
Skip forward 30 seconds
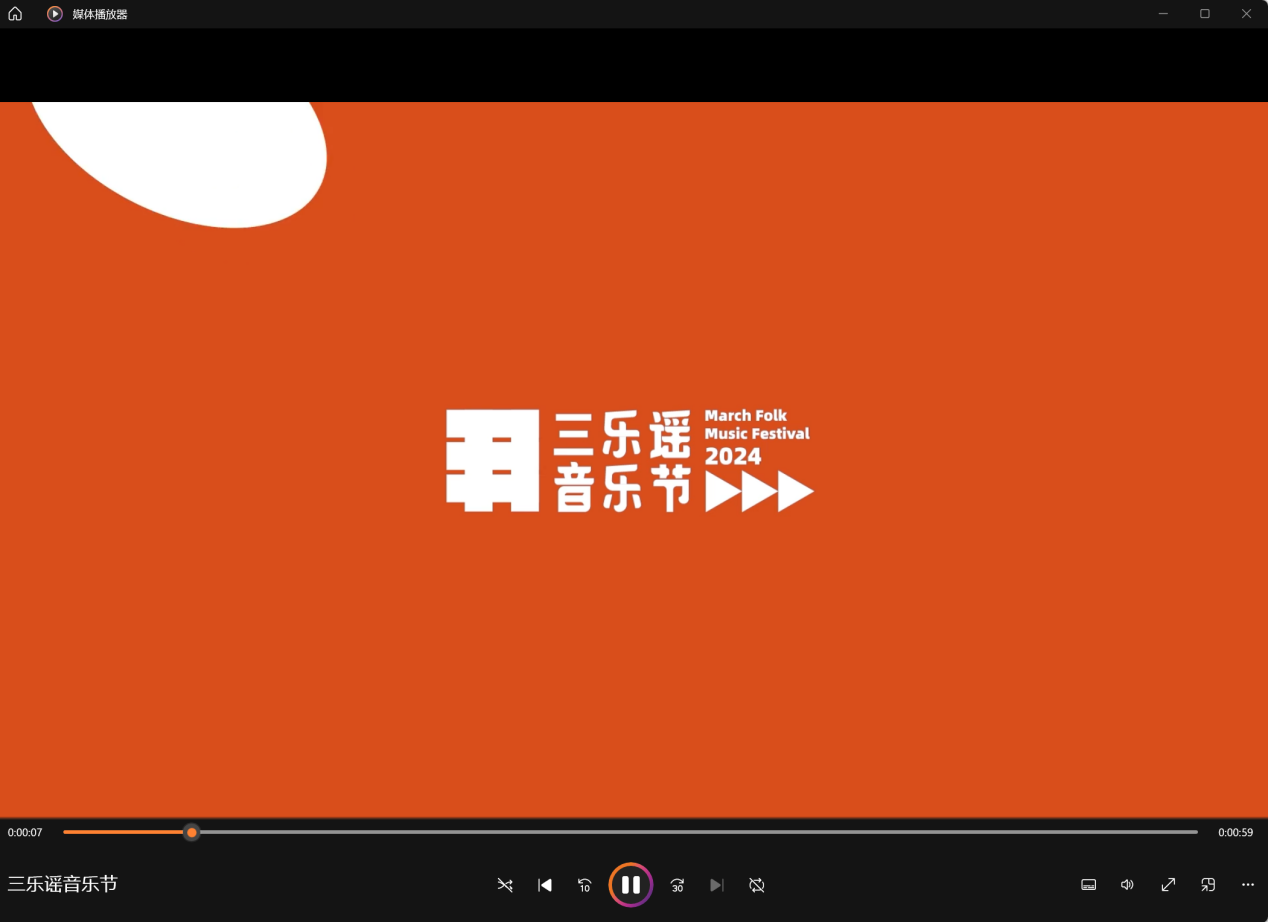(677, 885)
